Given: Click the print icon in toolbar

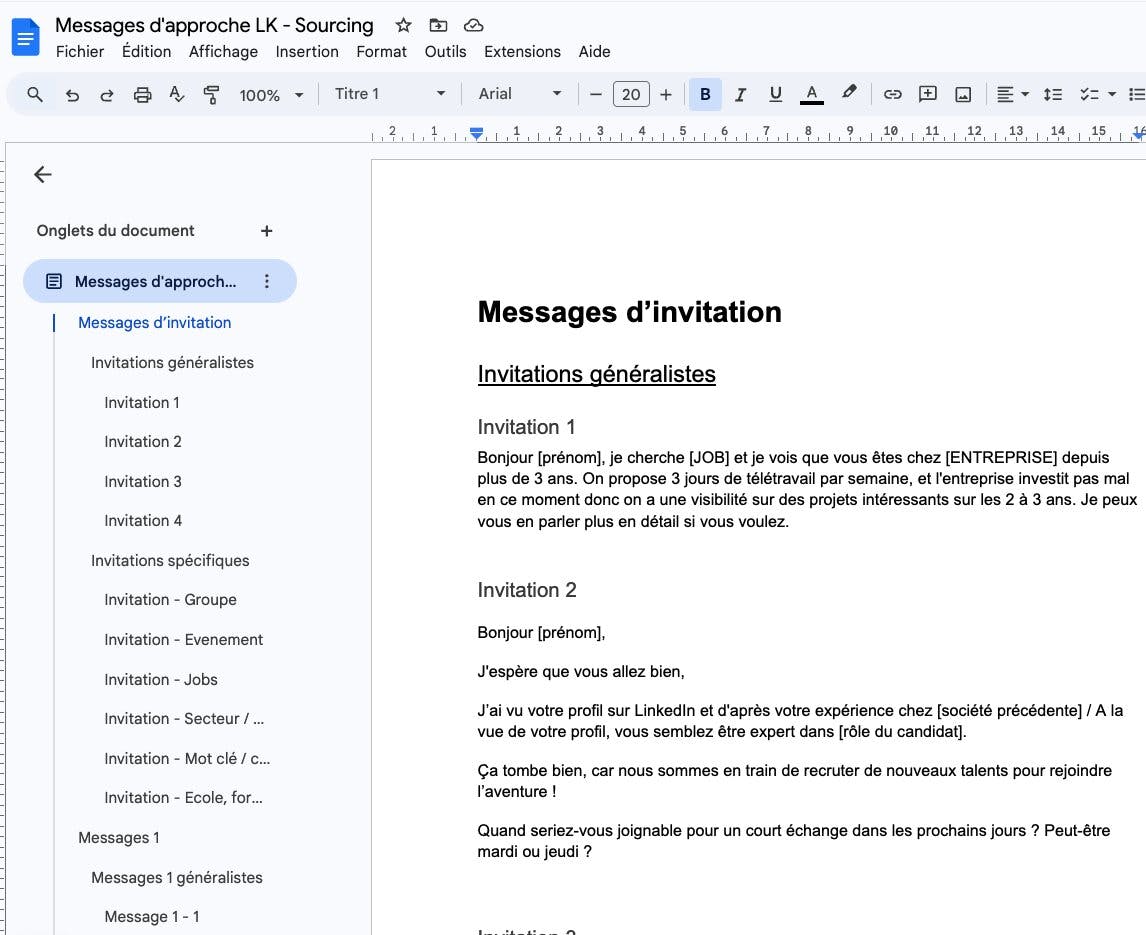Looking at the screenshot, I should (x=142, y=95).
